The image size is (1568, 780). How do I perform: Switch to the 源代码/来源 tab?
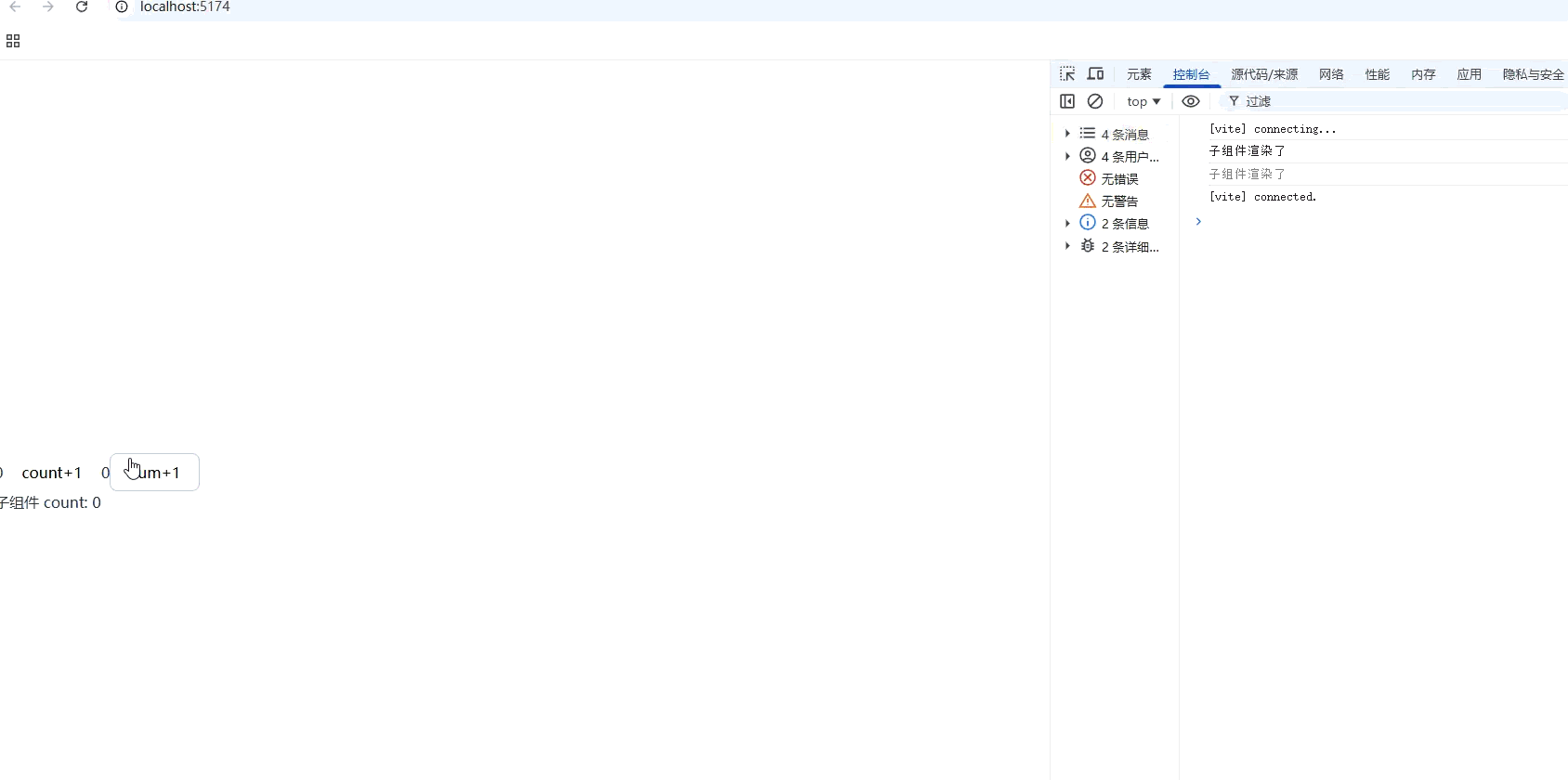click(x=1264, y=74)
